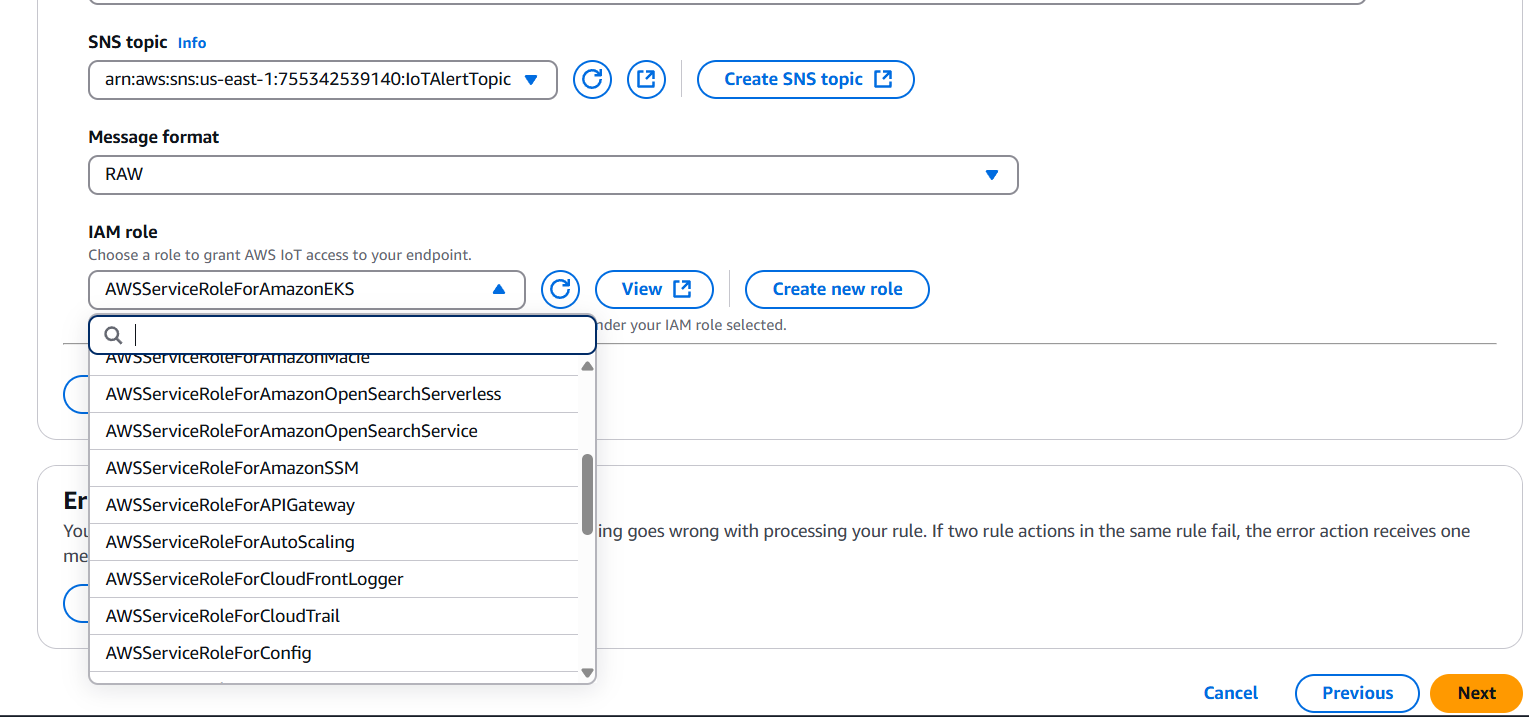The image size is (1529, 717).
Task: Open the SNS topic Info link
Action: (192, 42)
